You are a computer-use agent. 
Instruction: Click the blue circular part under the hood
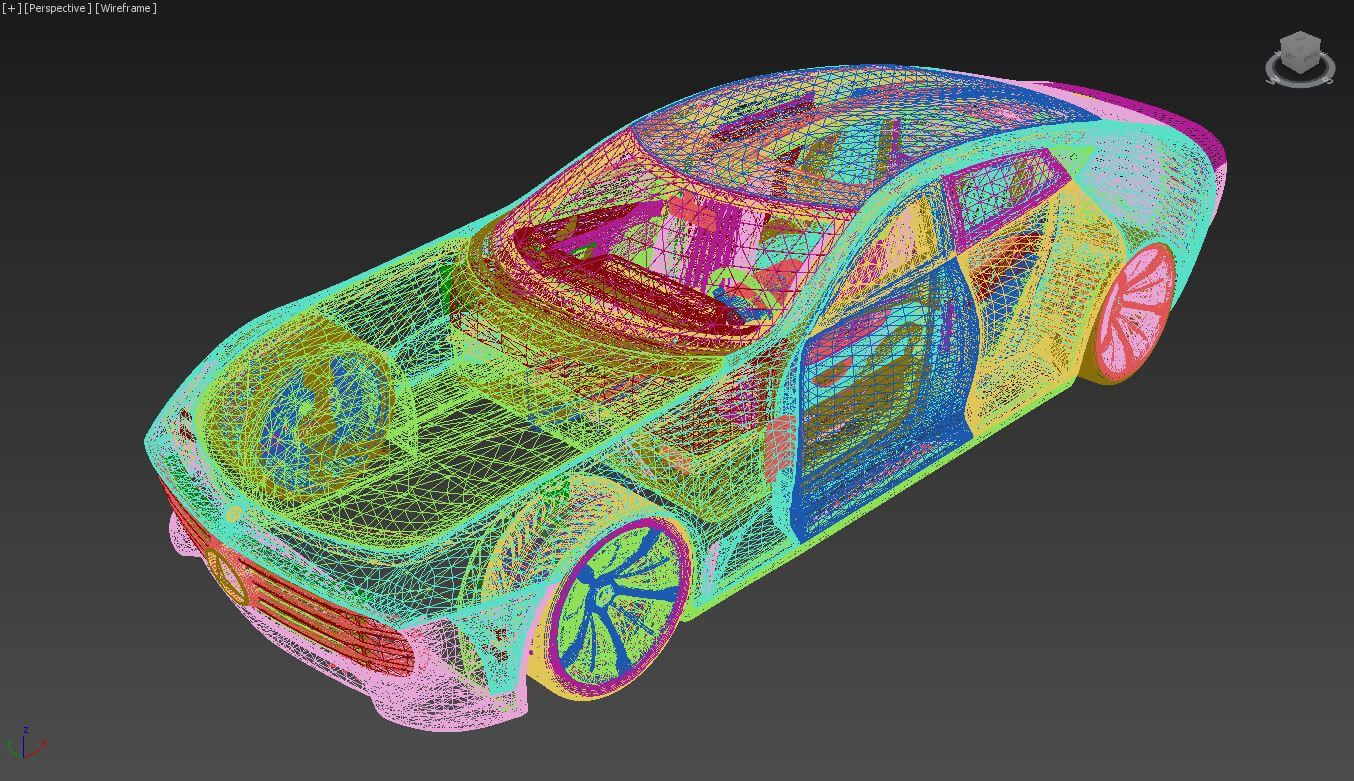click(x=300, y=420)
